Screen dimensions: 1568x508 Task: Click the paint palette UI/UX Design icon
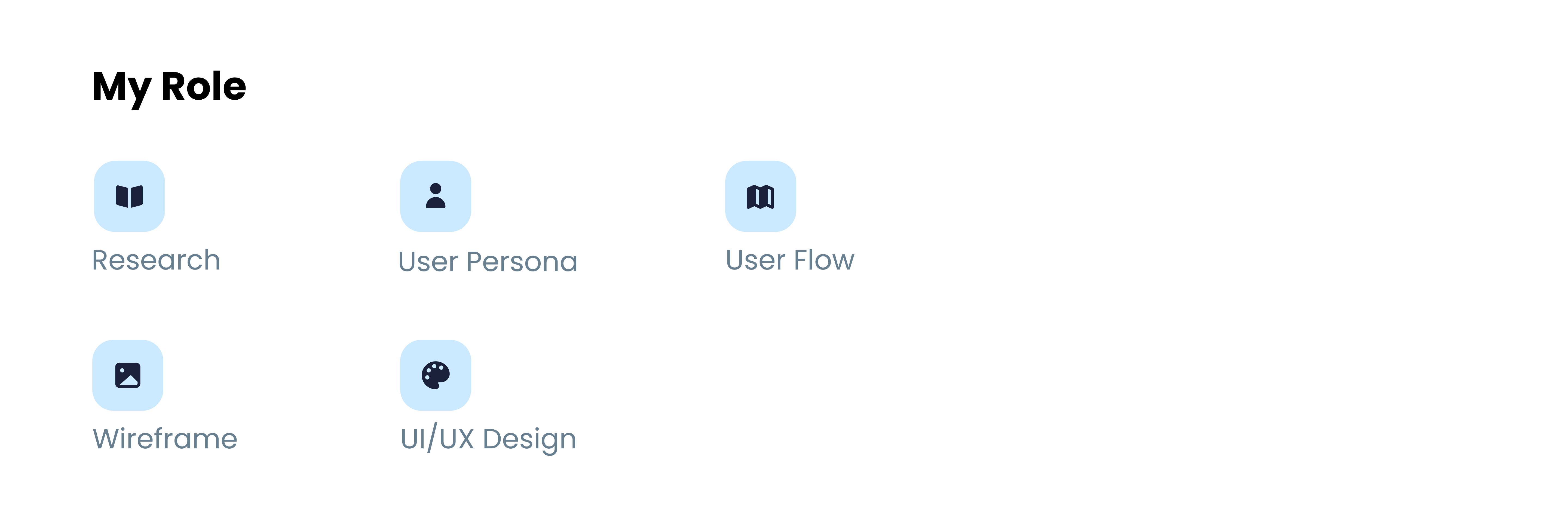(x=435, y=375)
